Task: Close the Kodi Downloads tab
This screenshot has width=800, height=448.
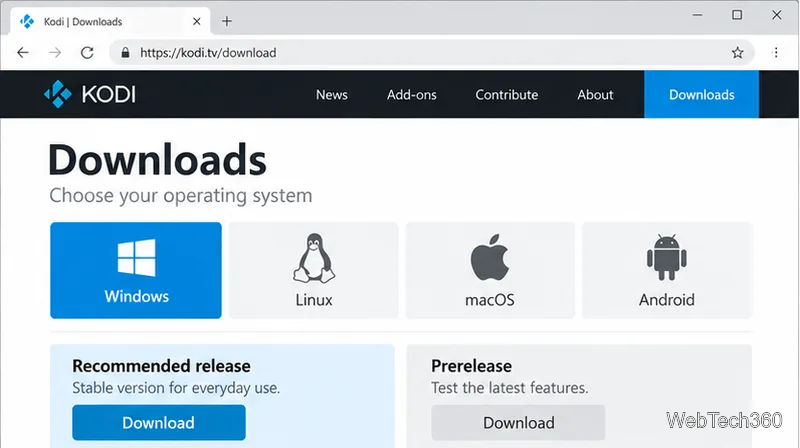Action: point(196,21)
